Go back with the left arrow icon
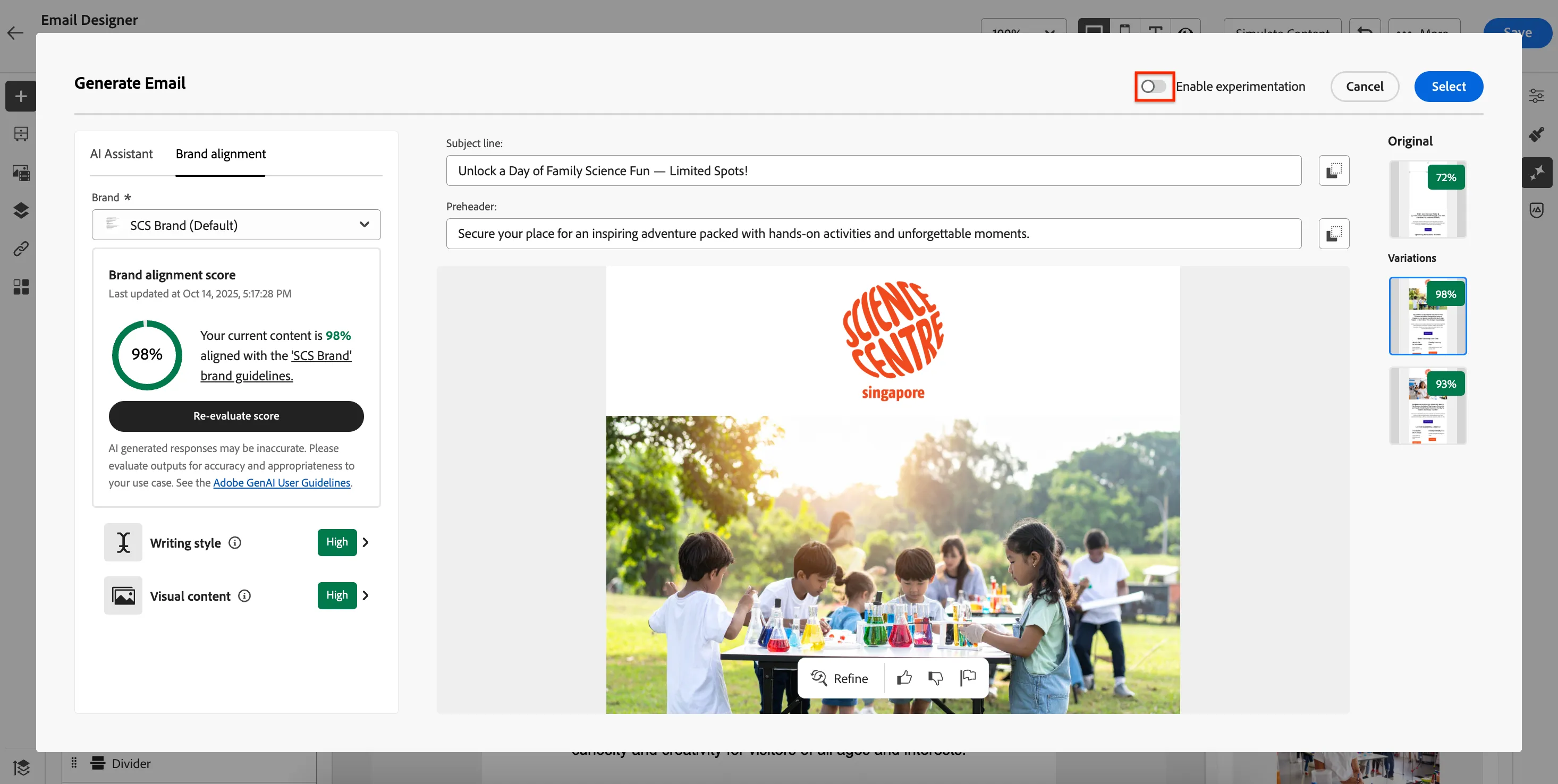The height and width of the screenshot is (784, 1558). point(15,32)
